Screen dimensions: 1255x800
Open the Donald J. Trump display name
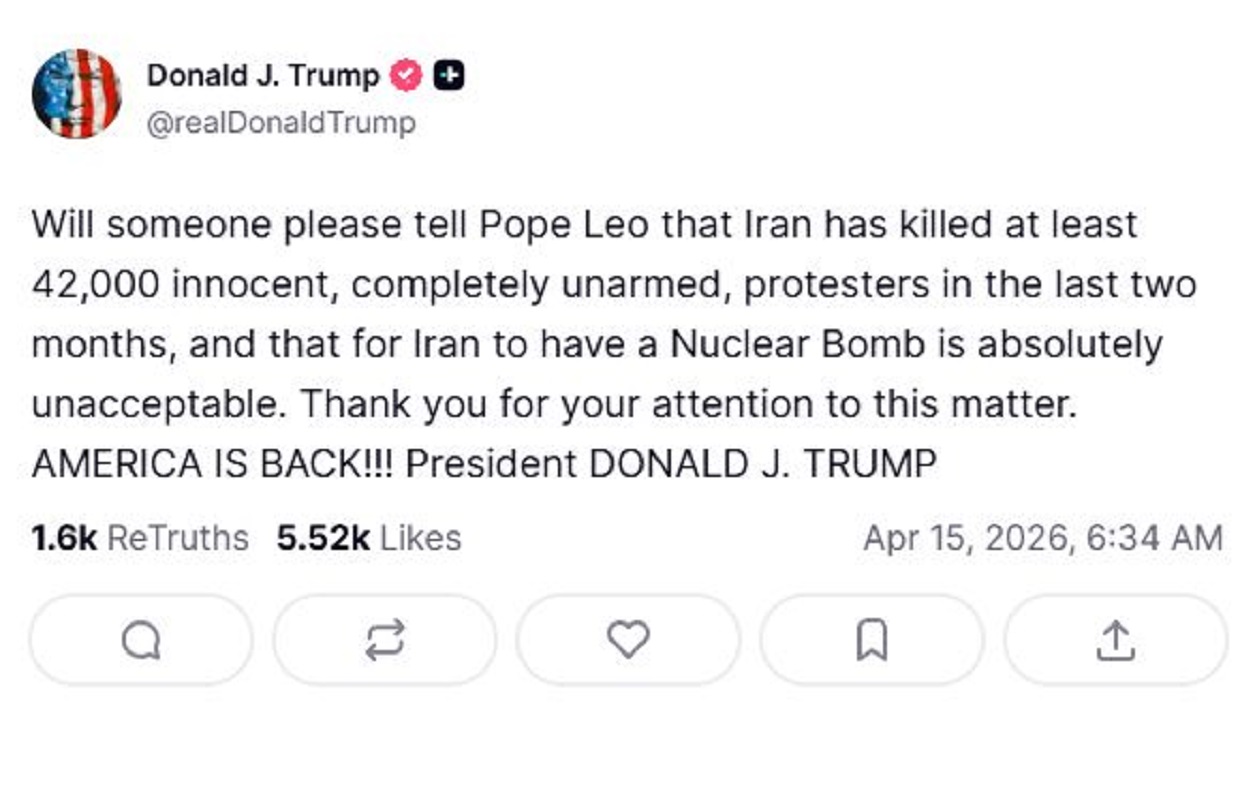point(263,76)
